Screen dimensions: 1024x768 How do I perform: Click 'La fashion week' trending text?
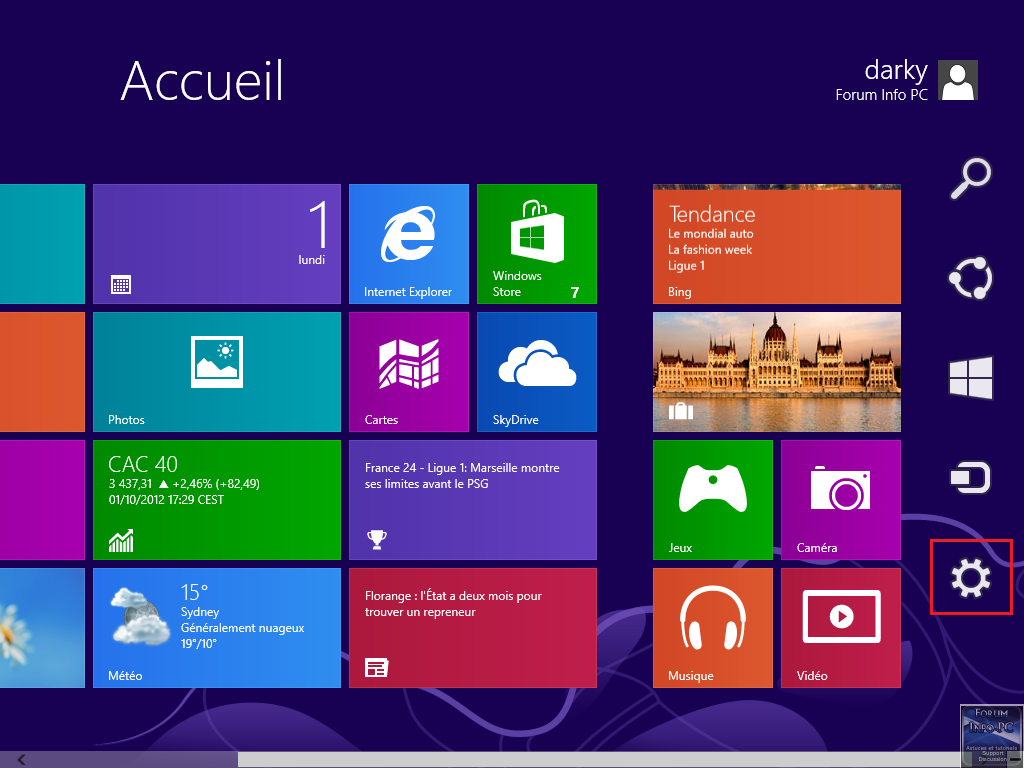click(710, 249)
